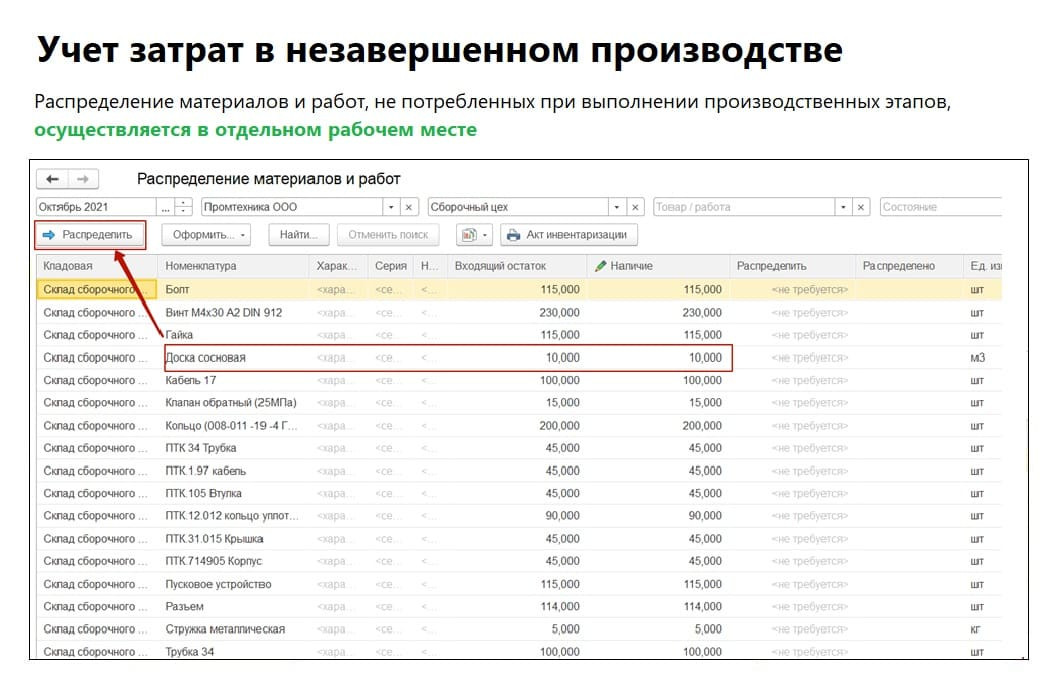Click the back navigation arrow

point(53,179)
